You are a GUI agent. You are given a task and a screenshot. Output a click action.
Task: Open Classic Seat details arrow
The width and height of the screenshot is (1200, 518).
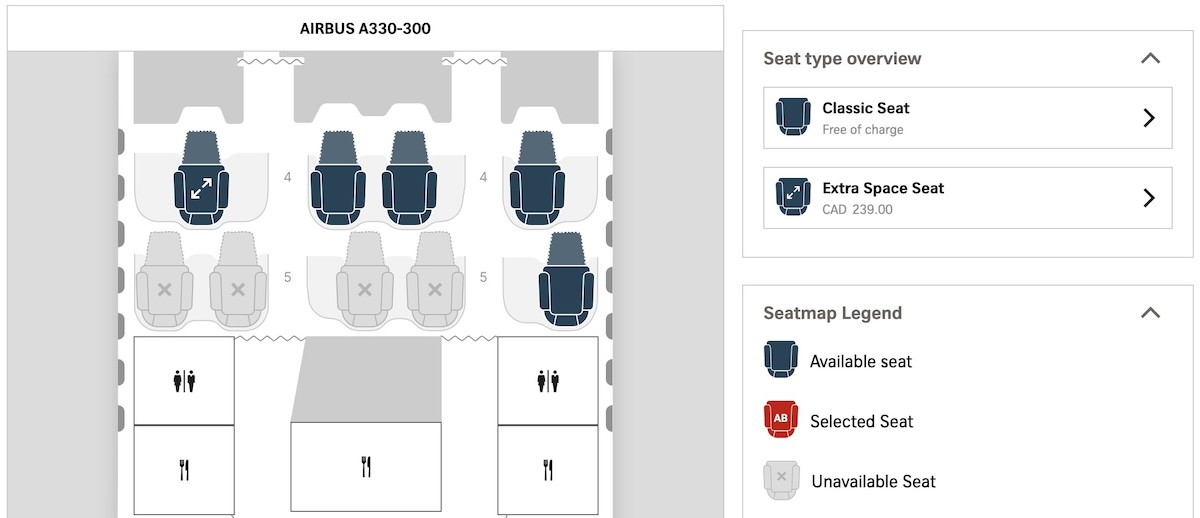(x=1149, y=118)
